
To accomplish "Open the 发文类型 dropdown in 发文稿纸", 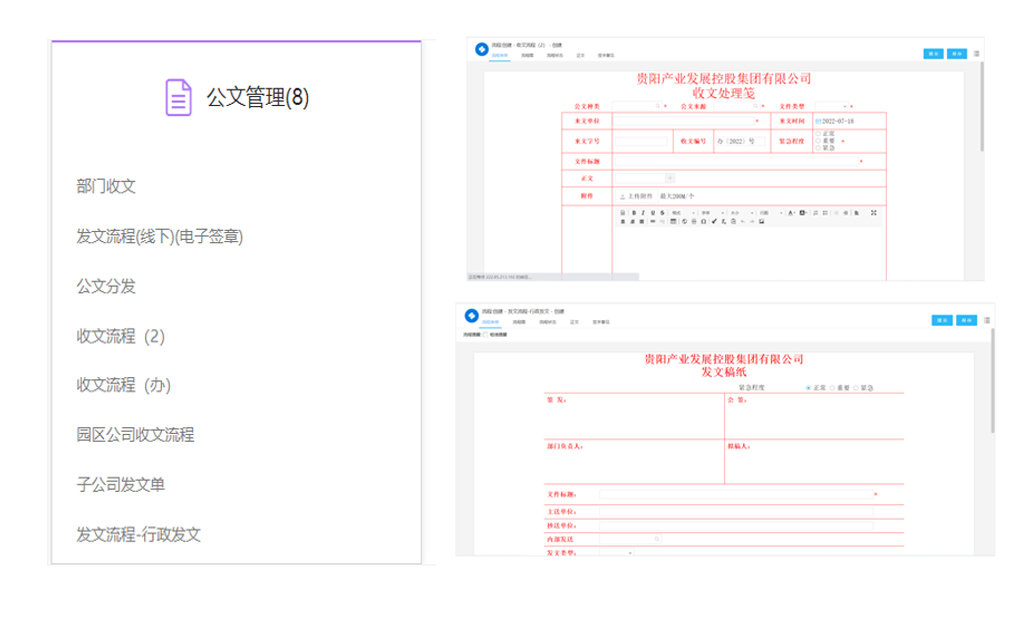I will pyautogui.click(x=616, y=553).
